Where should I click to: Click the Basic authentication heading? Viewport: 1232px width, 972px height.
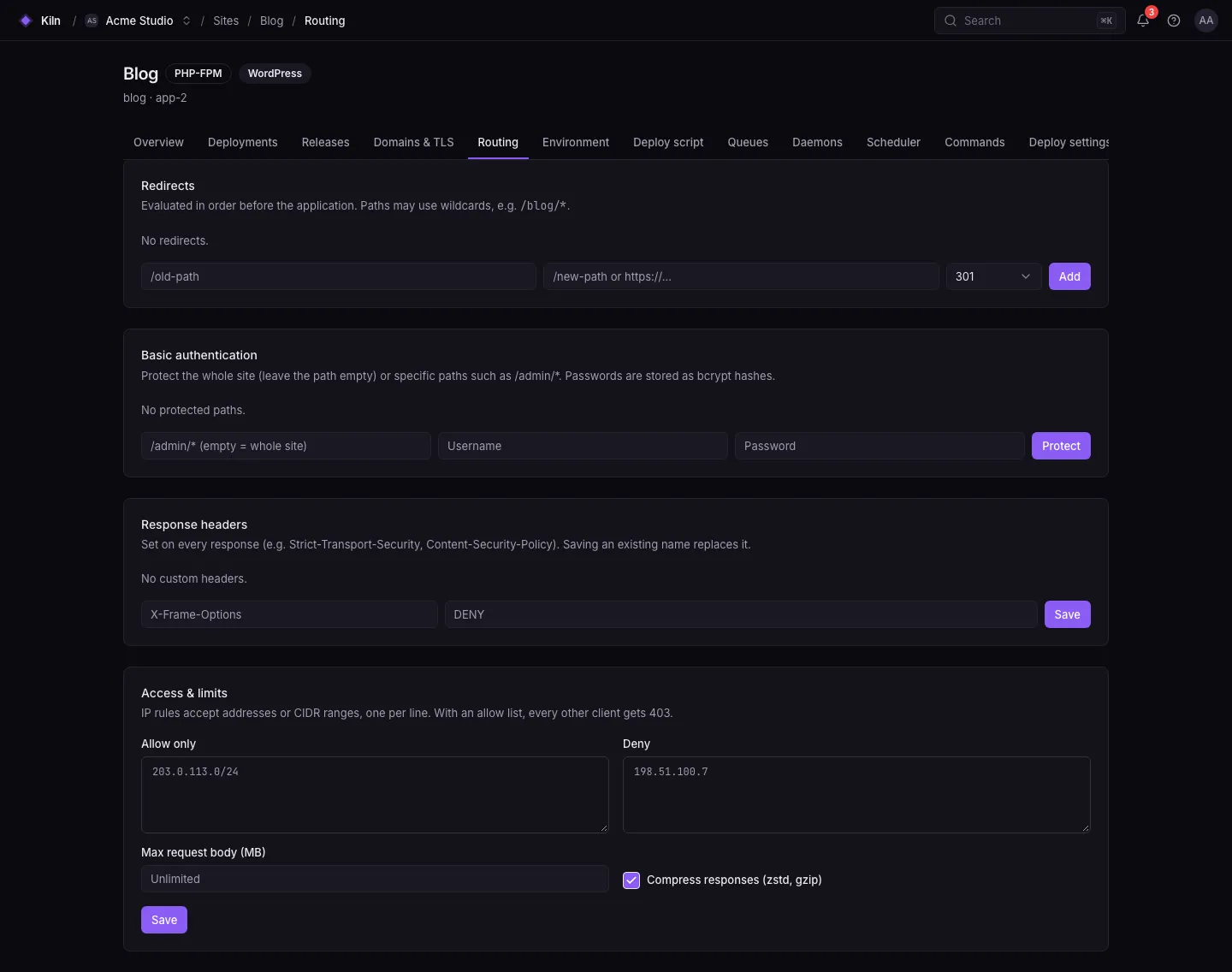click(x=199, y=355)
